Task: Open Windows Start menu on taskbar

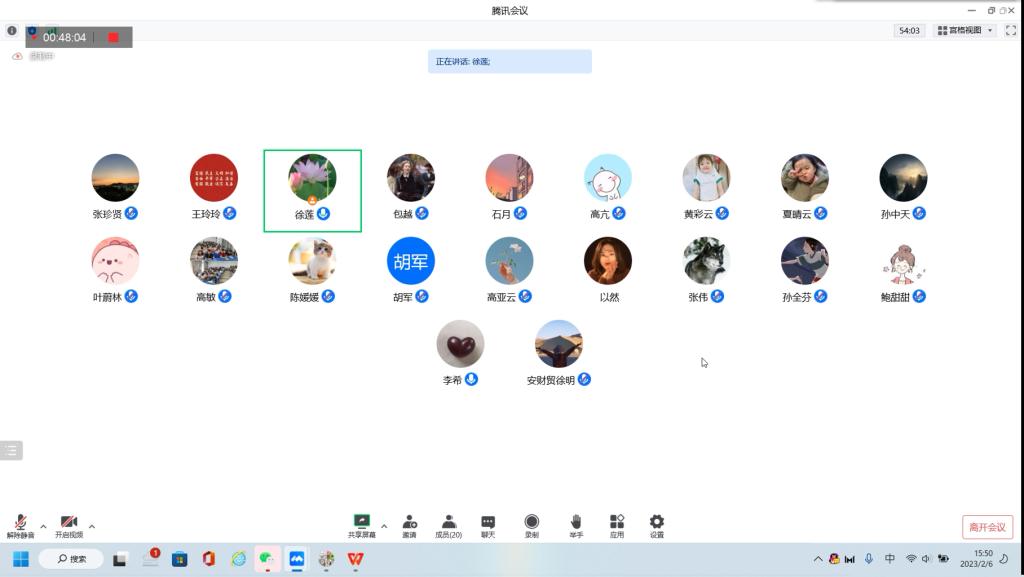Action: [x=20, y=559]
